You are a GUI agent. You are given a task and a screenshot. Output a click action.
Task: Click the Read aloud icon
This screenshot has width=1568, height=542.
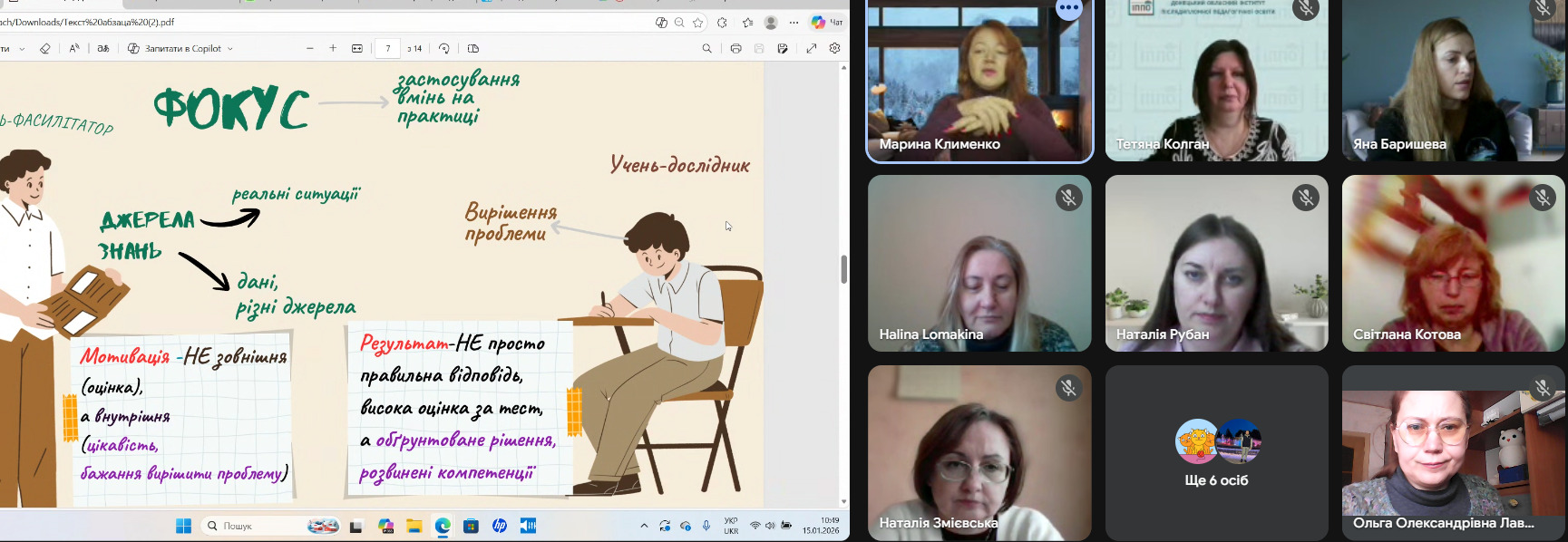(74, 49)
